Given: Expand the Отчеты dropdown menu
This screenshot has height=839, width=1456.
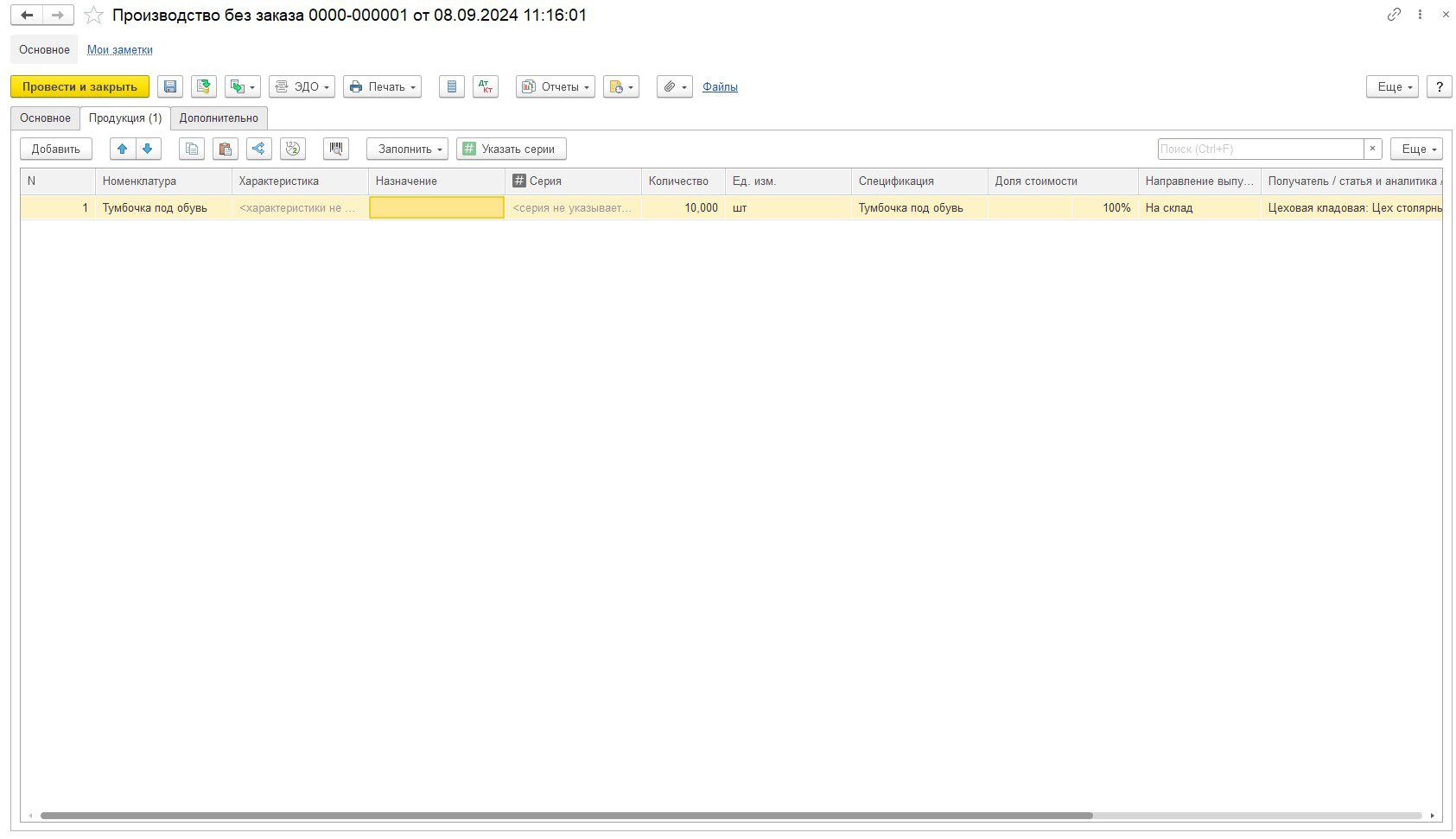Looking at the screenshot, I should tap(555, 86).
